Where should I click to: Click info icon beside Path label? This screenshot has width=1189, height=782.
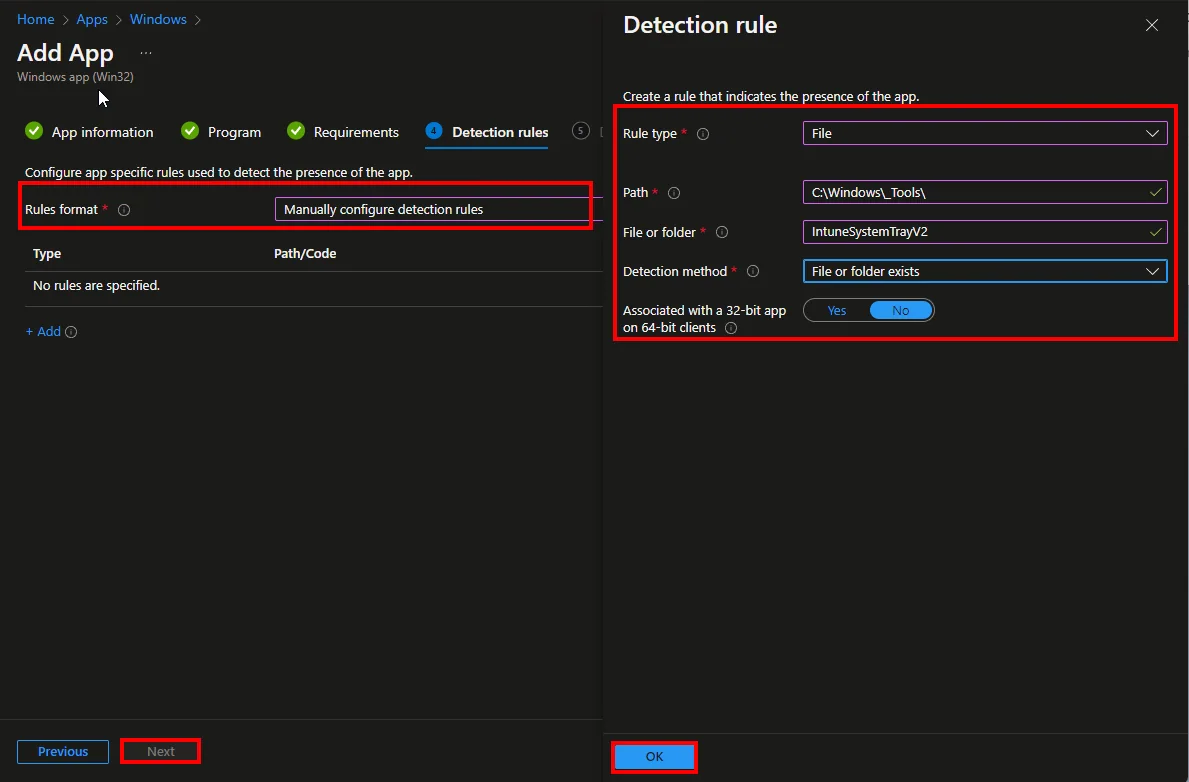(x=673, y=193)
